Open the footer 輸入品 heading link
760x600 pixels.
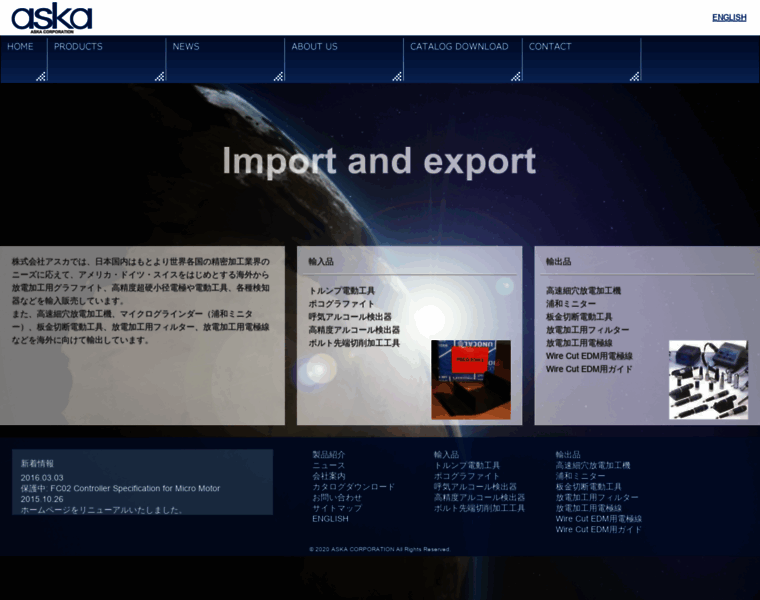point(446,455)
